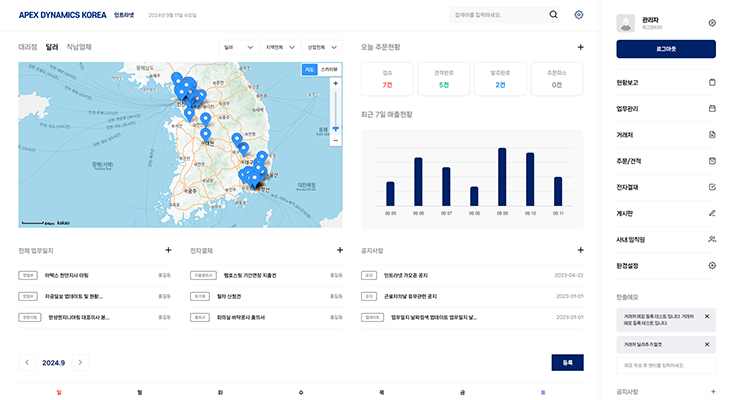Open the 주문/견적 icon
The width and height of the screenshot is (730, 400).
tap(712, 161)
